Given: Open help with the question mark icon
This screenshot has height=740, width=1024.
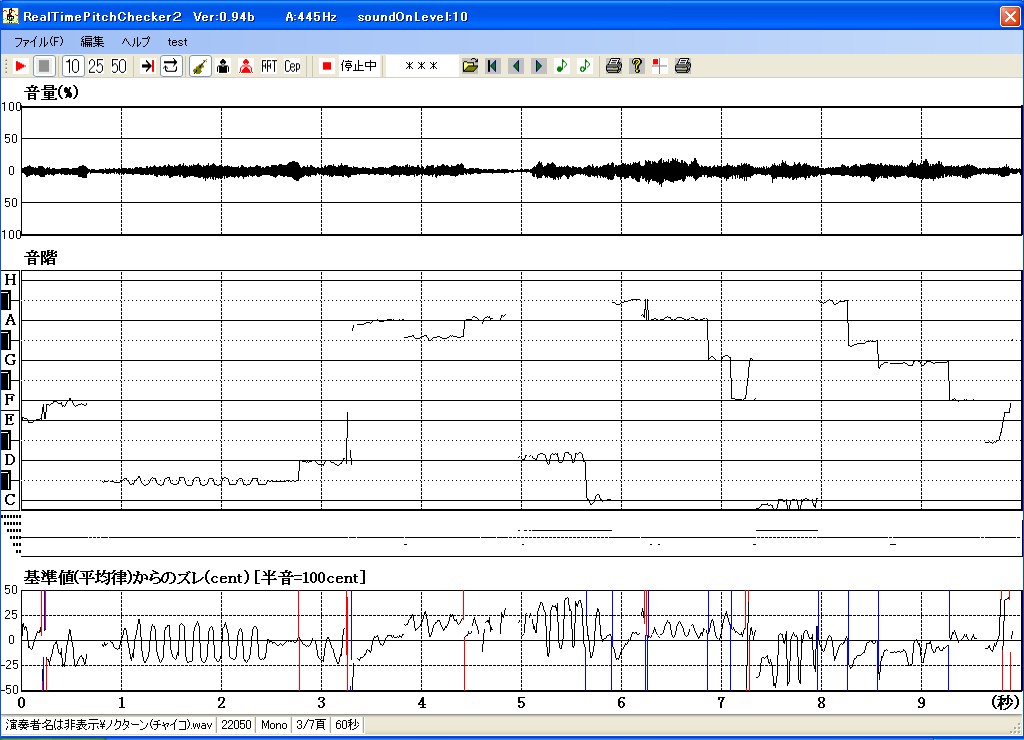Looking at the screenshot, I should click(x=637, y=66).
